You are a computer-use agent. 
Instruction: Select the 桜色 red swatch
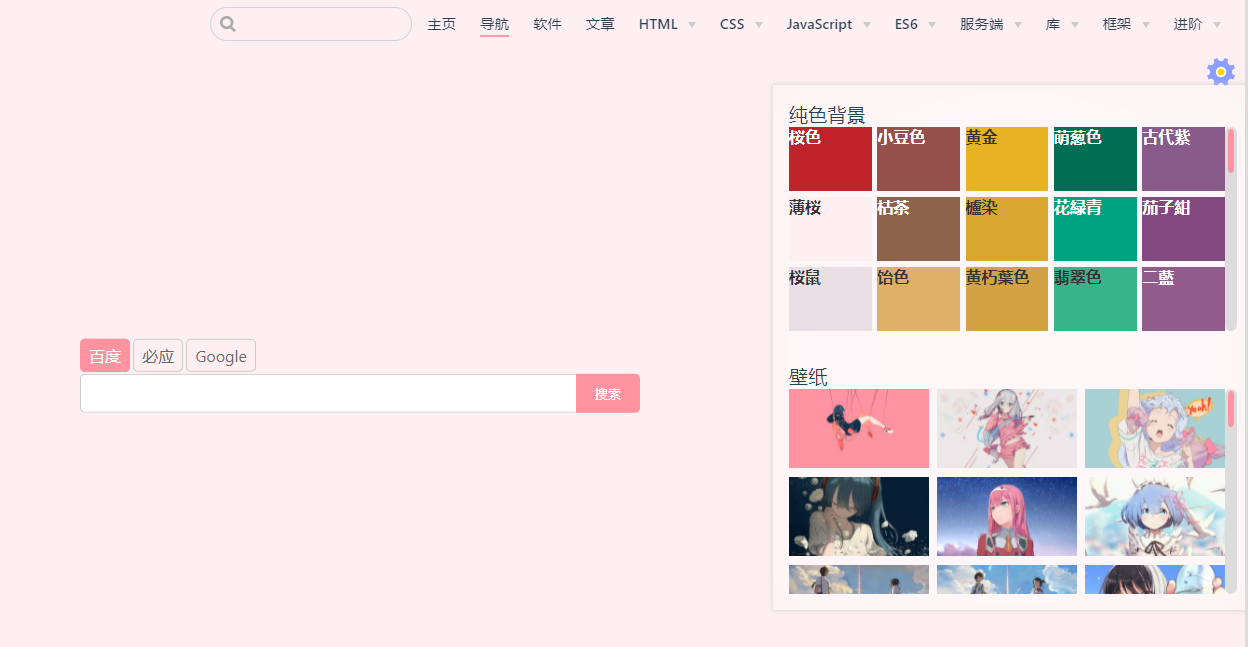click(x=830, y=159)
